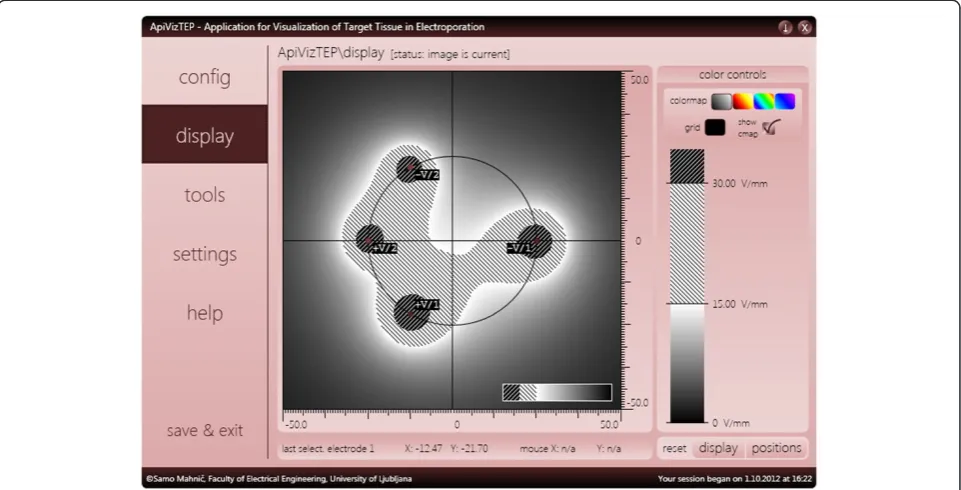
Task: Click the minimize arrow icon in title bar
Action: pos(785,28)
